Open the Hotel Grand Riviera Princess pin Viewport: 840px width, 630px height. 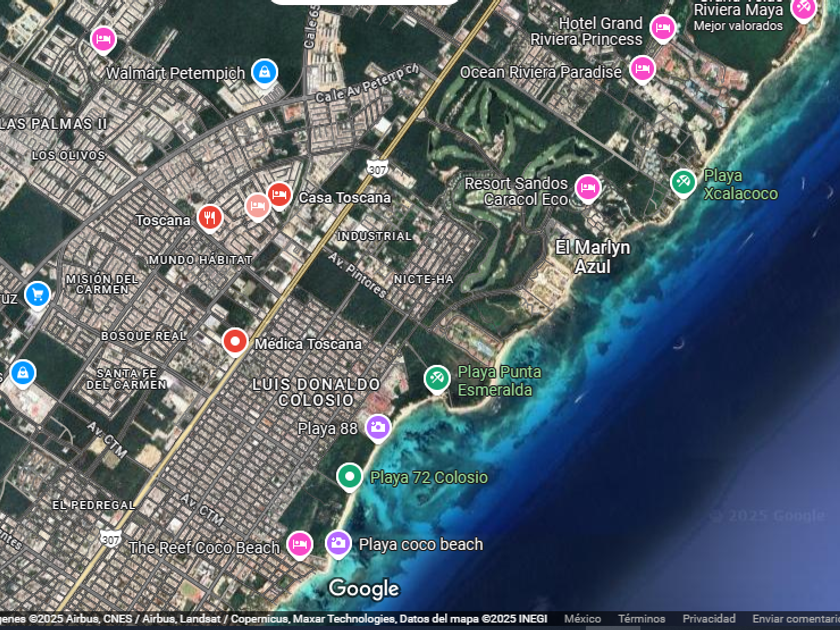click(x=663, y=27)
